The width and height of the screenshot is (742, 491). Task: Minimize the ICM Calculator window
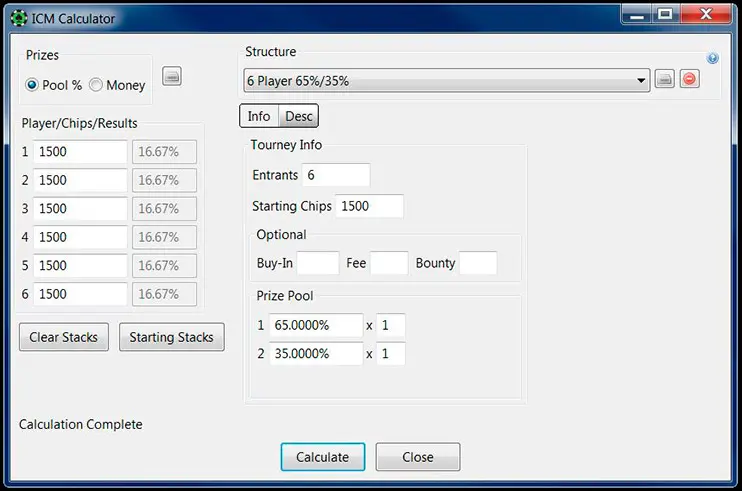click(637, 14)
